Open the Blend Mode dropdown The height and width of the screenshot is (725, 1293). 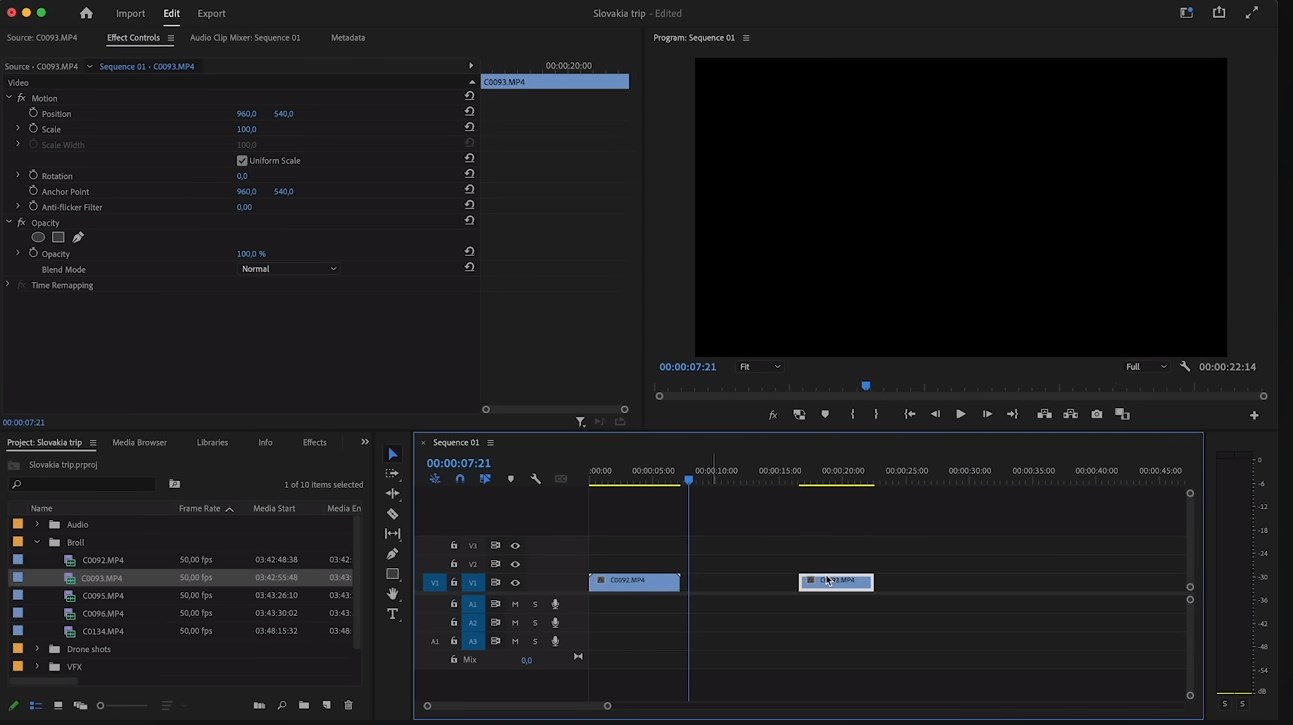click(289, 269)
